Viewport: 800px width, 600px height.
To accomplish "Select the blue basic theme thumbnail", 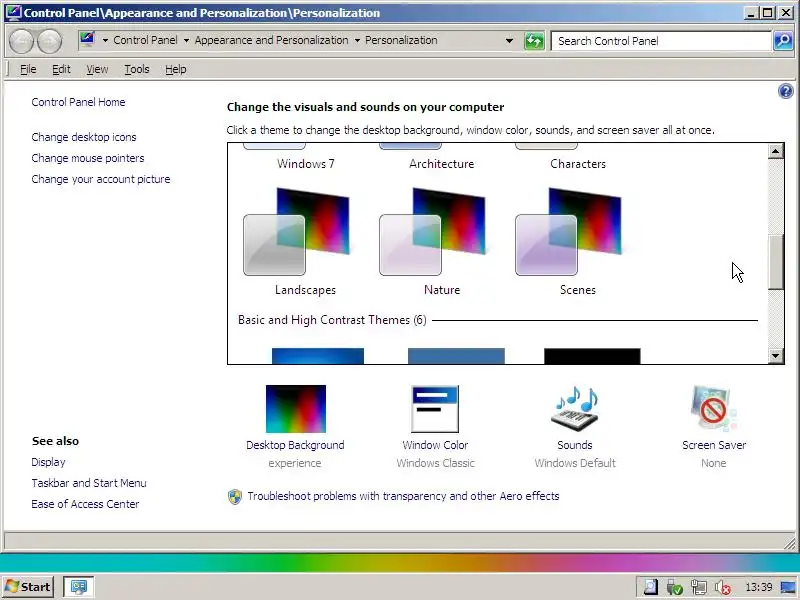I will (318, 356).
